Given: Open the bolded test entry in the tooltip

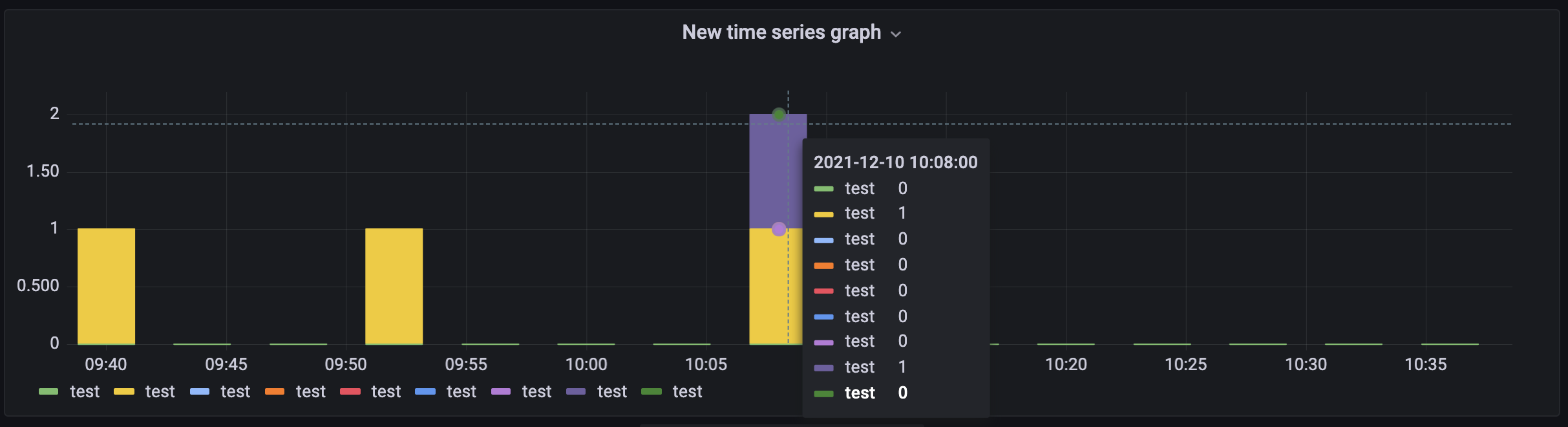Looking at the screenshot, I should pyautogui.click(x=860, y=393).
